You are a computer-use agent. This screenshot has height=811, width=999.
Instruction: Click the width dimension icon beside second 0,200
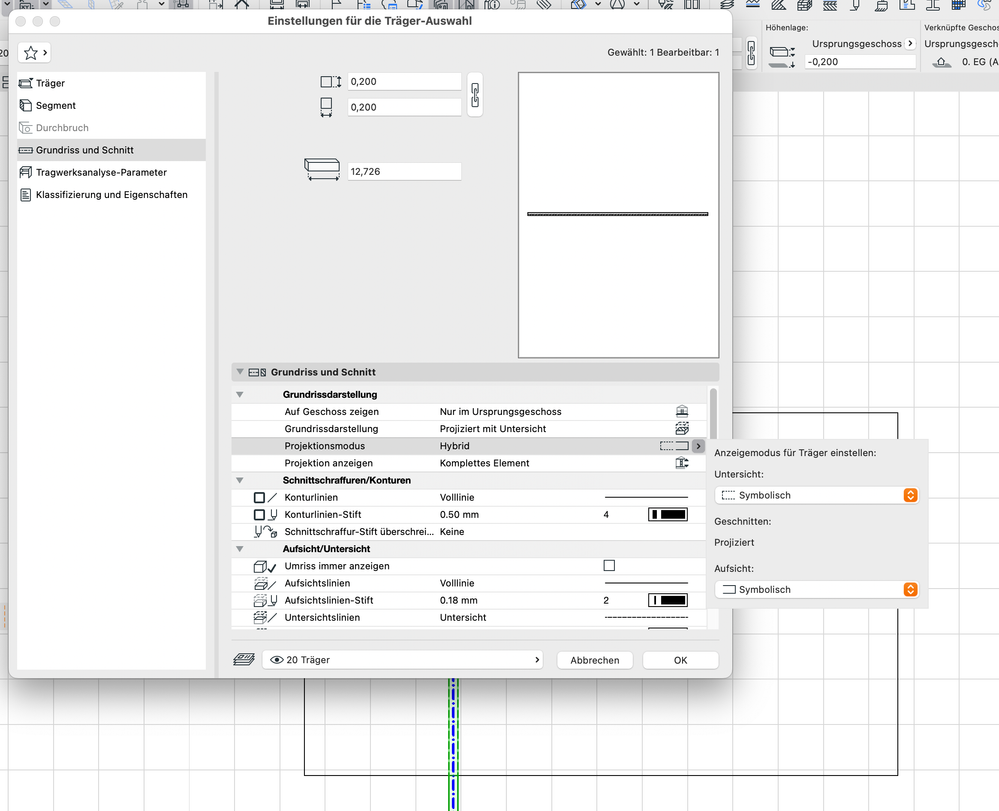[x=326, y=107]
